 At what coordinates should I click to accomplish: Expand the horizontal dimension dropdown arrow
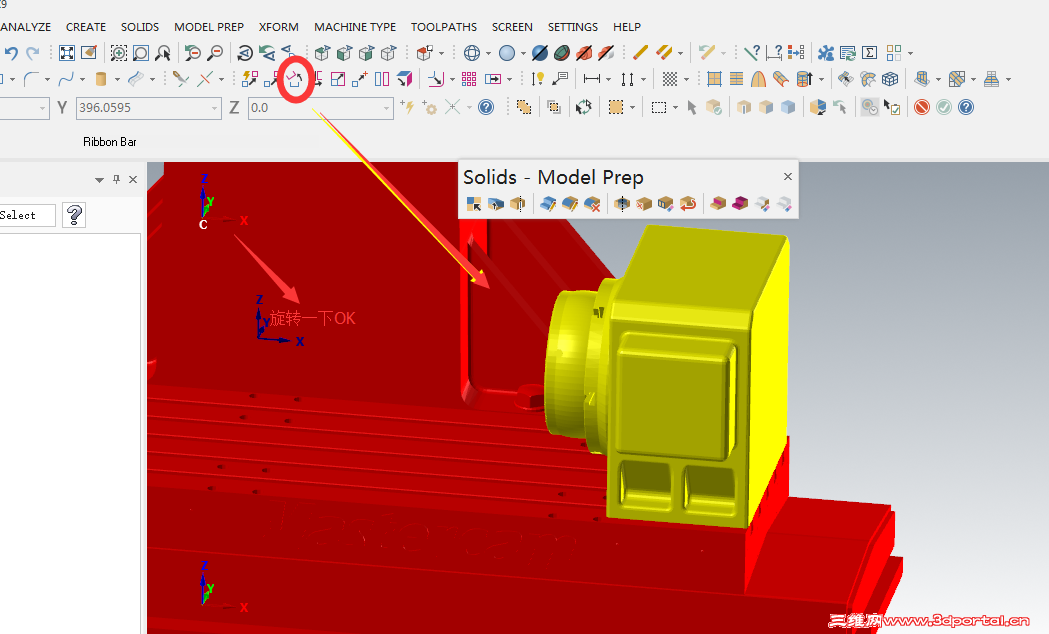pos(608,80)
